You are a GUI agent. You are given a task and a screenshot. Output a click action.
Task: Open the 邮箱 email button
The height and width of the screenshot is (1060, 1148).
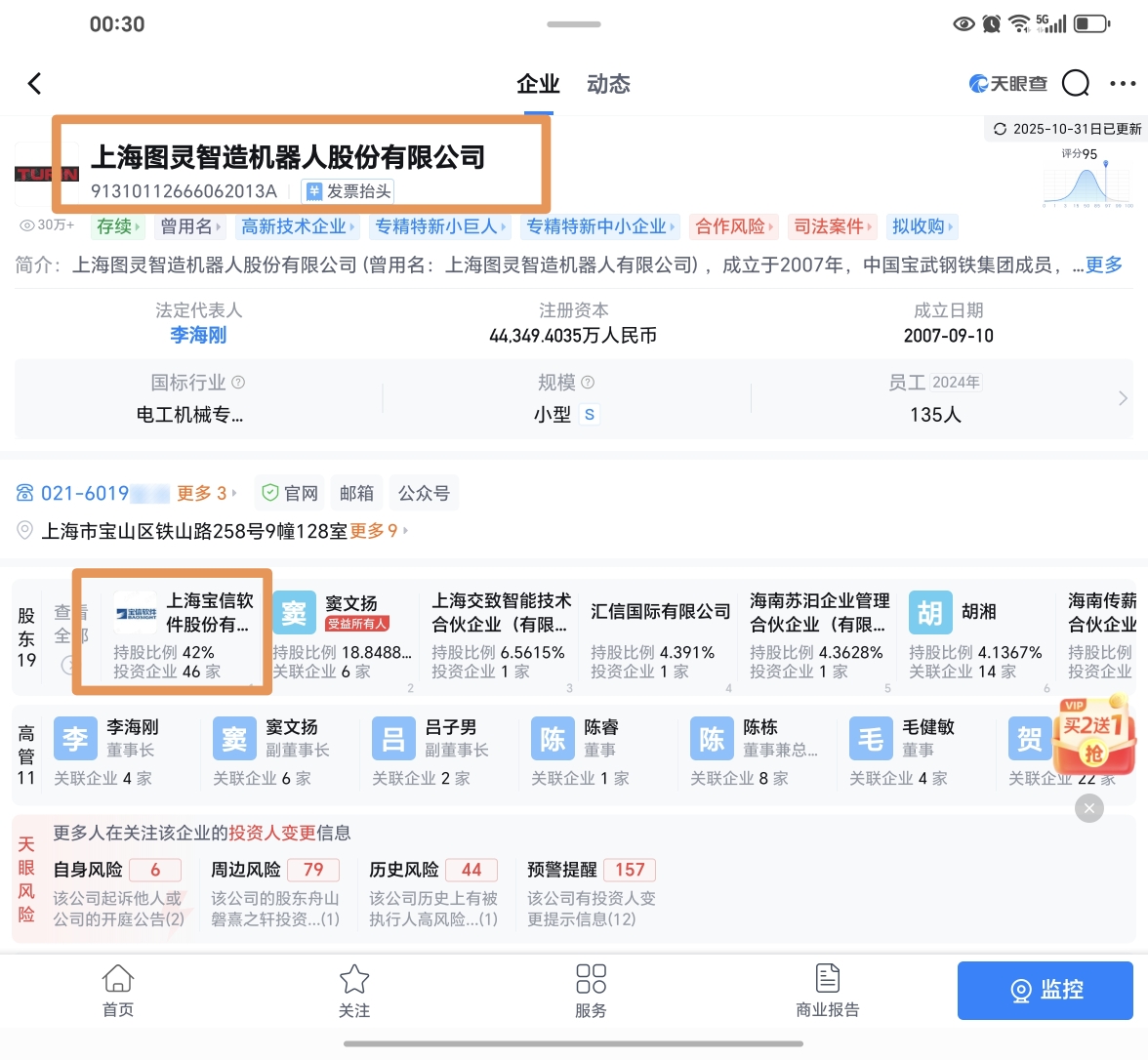click(356, 493)
